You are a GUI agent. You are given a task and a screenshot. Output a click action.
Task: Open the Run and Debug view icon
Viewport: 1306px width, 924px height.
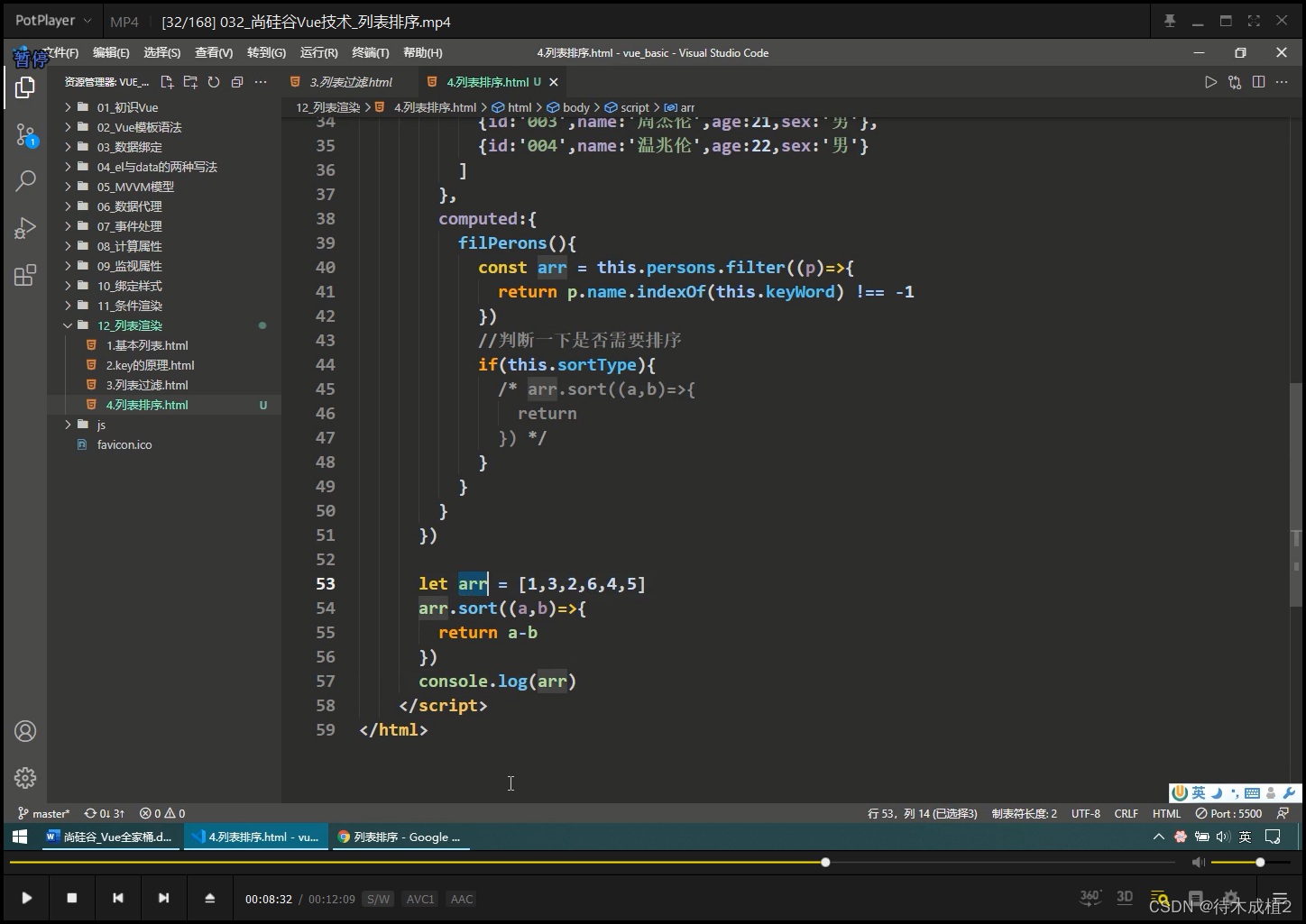pyautogui.click(x=25, y=228)
